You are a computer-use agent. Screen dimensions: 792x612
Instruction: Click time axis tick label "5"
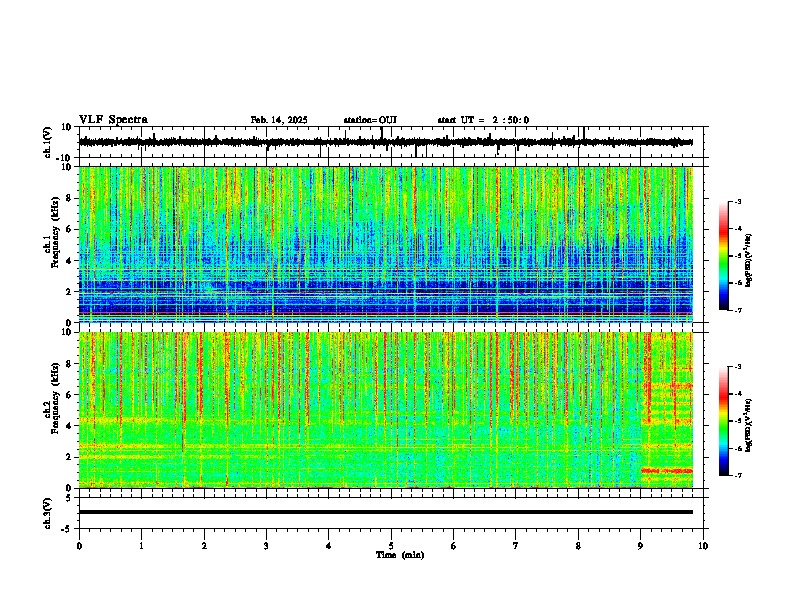391,546
